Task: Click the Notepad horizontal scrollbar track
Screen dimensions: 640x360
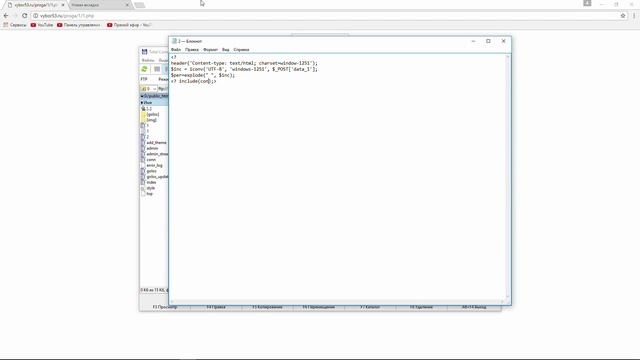Action: coord(337,302)
